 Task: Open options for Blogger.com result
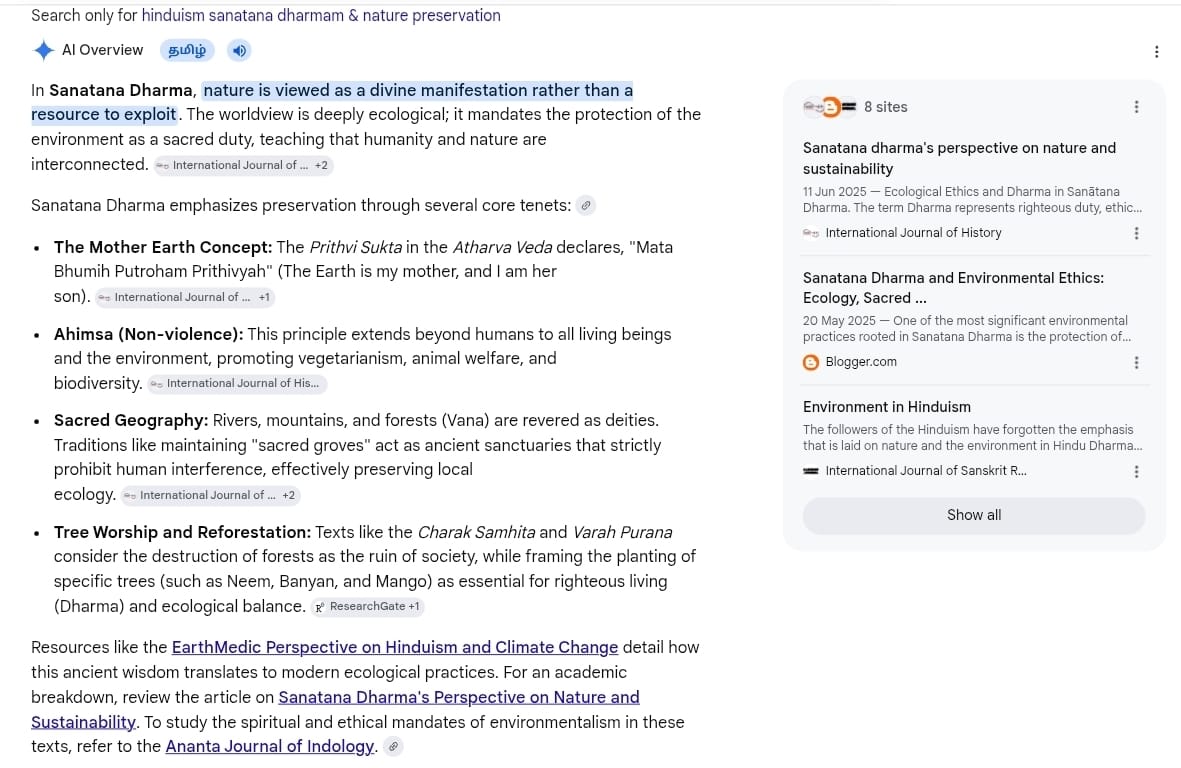(x=1136, y=362)
